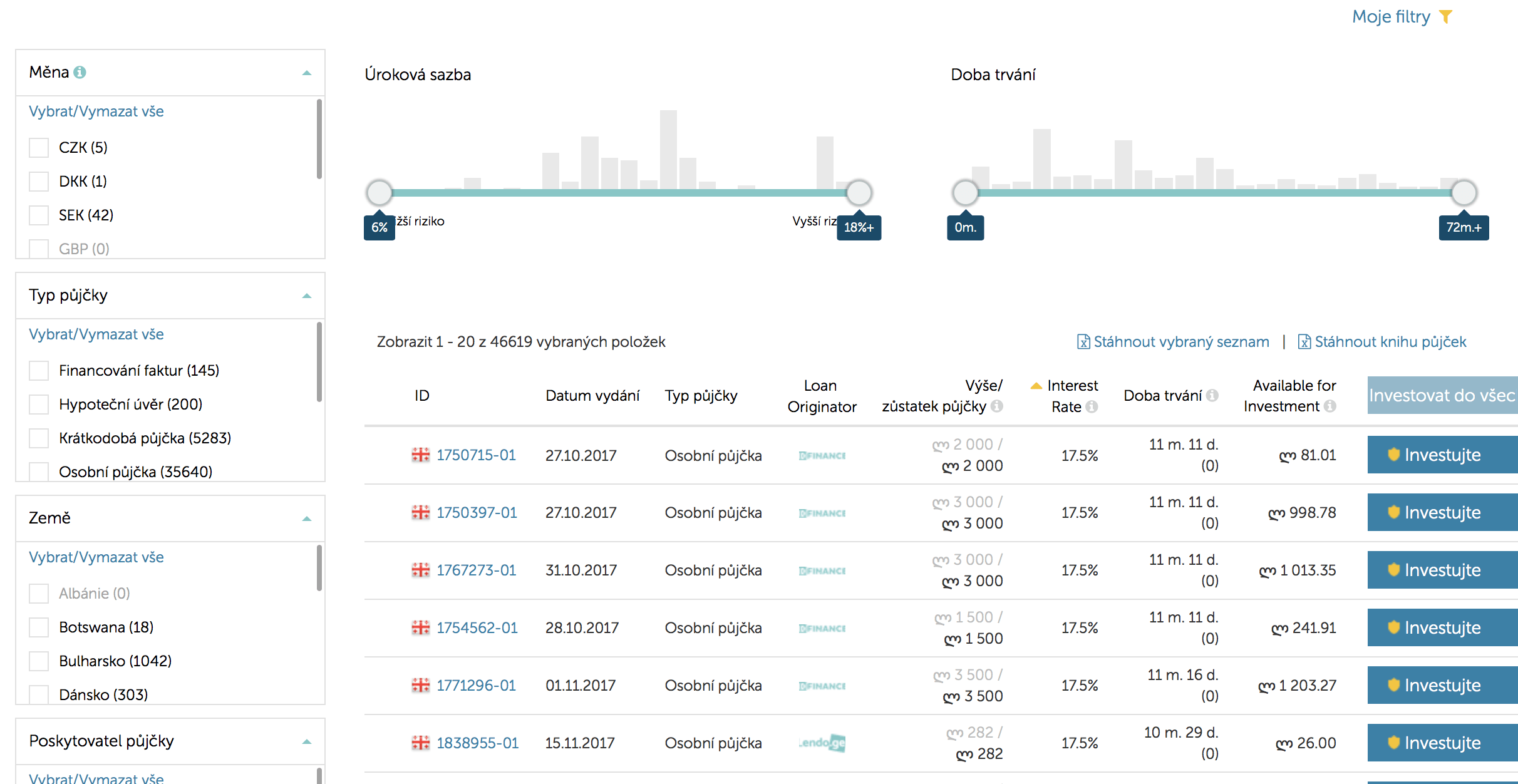Open the Moje filtry link
The image size is (1518, 784).
tap(1391, 17)
